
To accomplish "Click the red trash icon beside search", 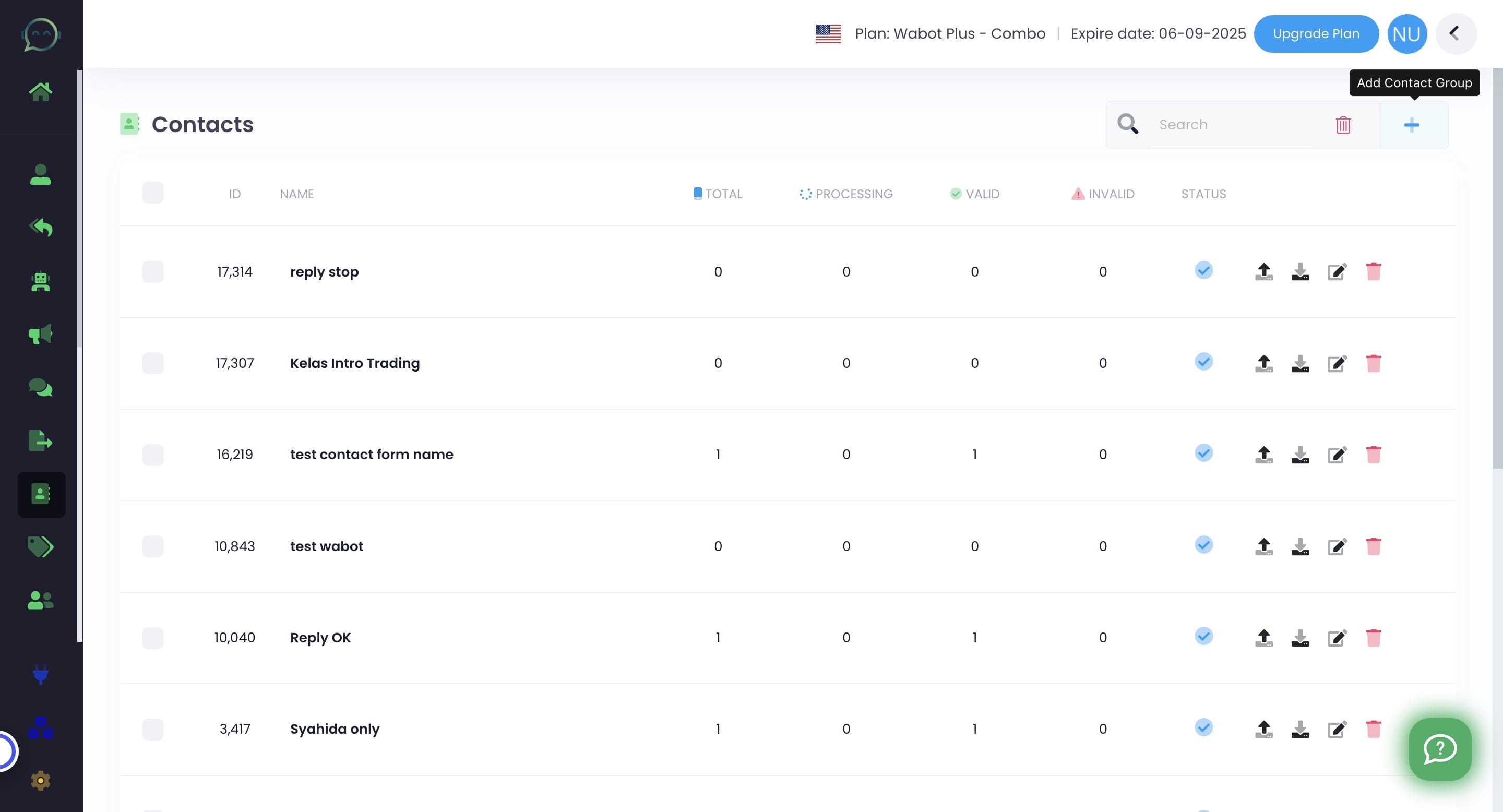I will tap(1343, 125).
